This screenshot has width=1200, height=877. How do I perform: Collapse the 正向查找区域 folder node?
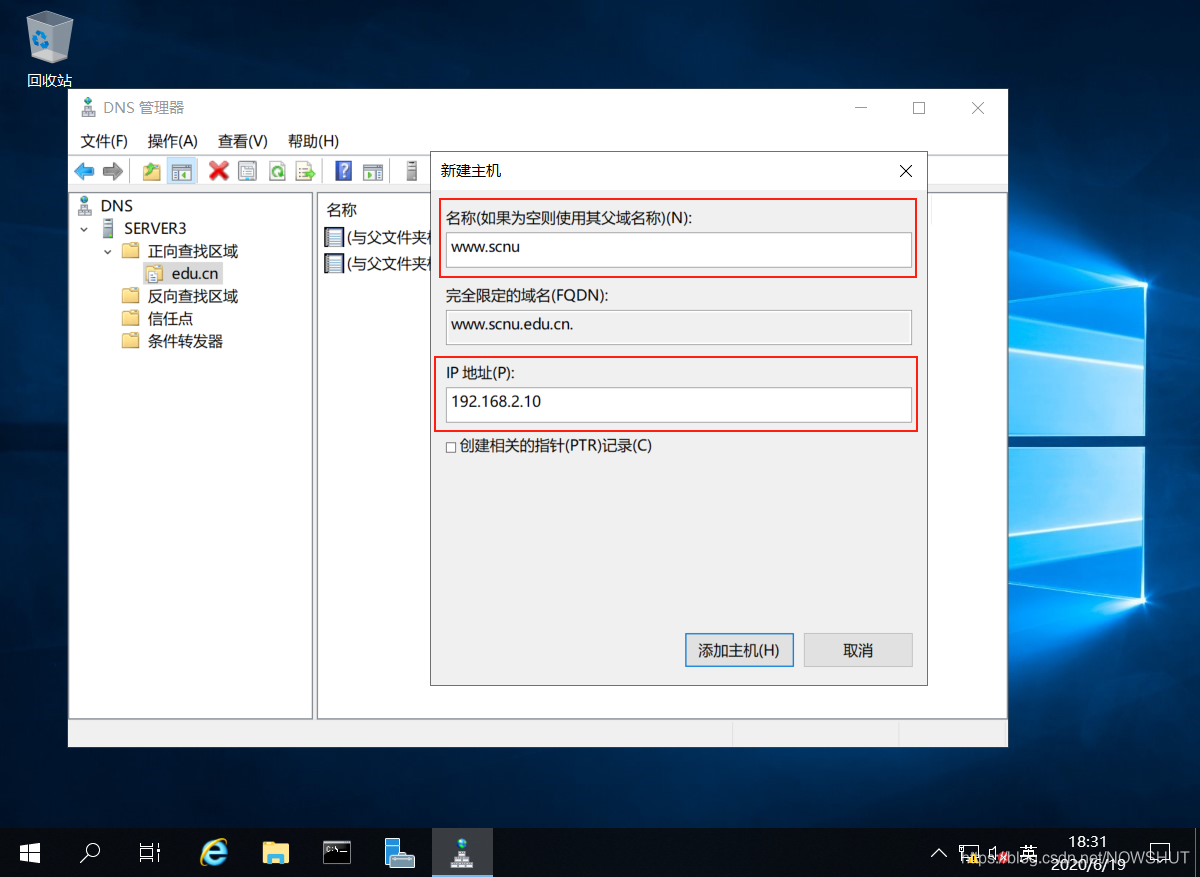point(108,252)
